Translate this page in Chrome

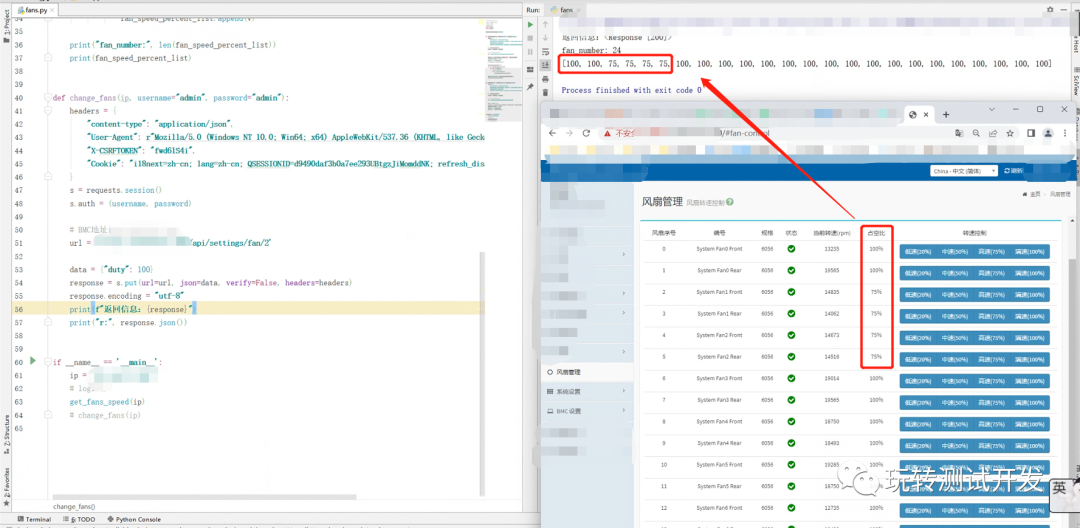(x=959, y=133)
